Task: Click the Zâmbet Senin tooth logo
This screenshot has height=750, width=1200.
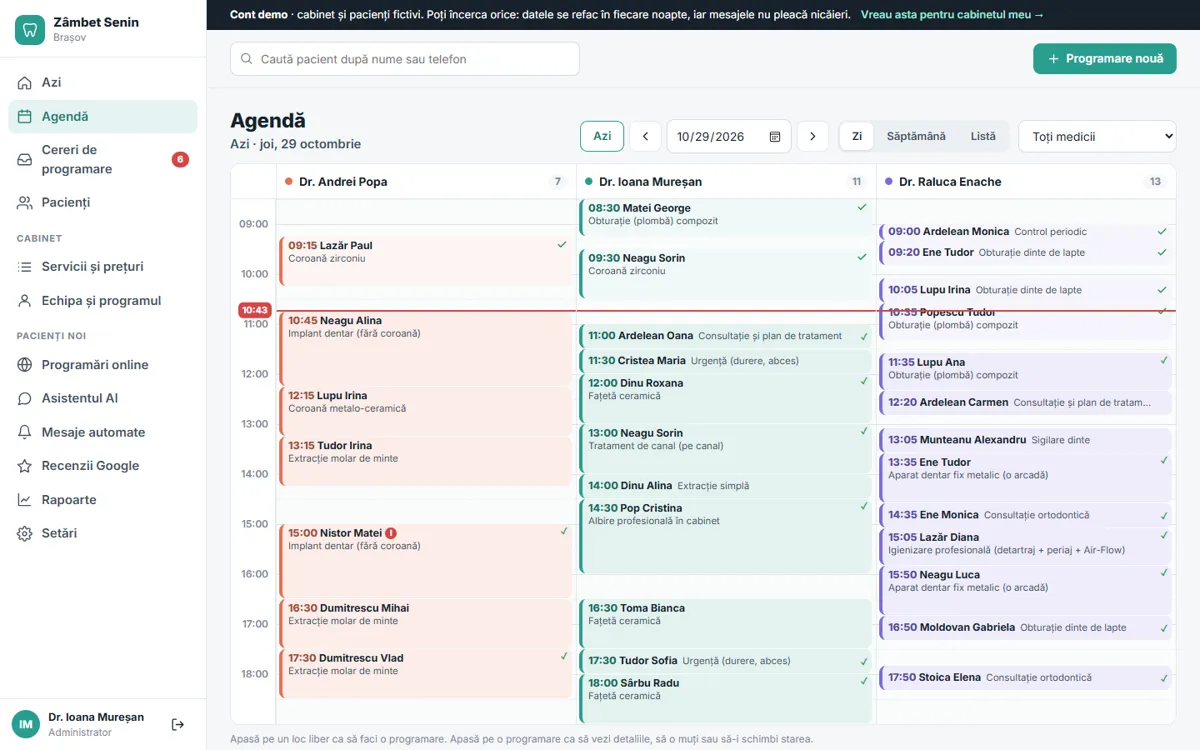Action: [x=30, y=29]
